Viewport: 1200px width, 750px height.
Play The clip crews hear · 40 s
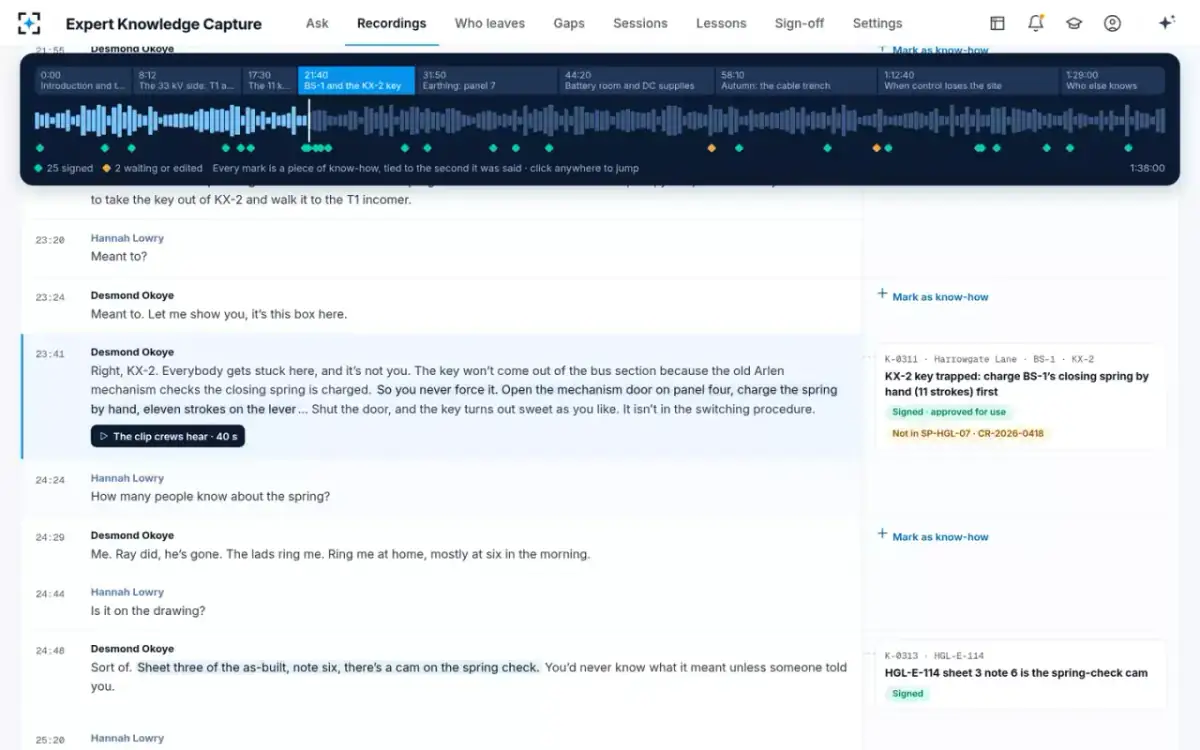168,436
